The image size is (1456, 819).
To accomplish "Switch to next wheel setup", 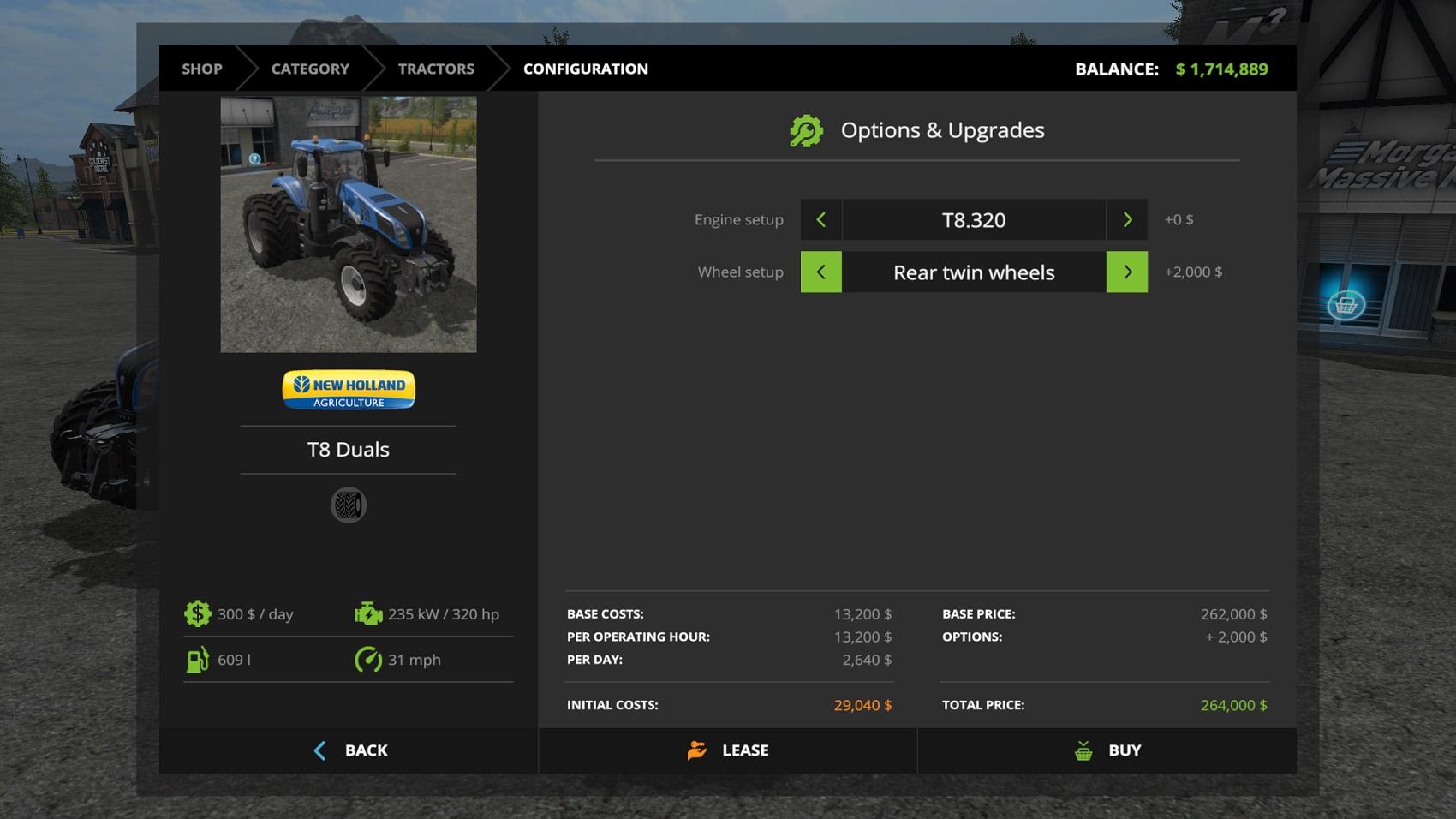I will coord(1127,272).
